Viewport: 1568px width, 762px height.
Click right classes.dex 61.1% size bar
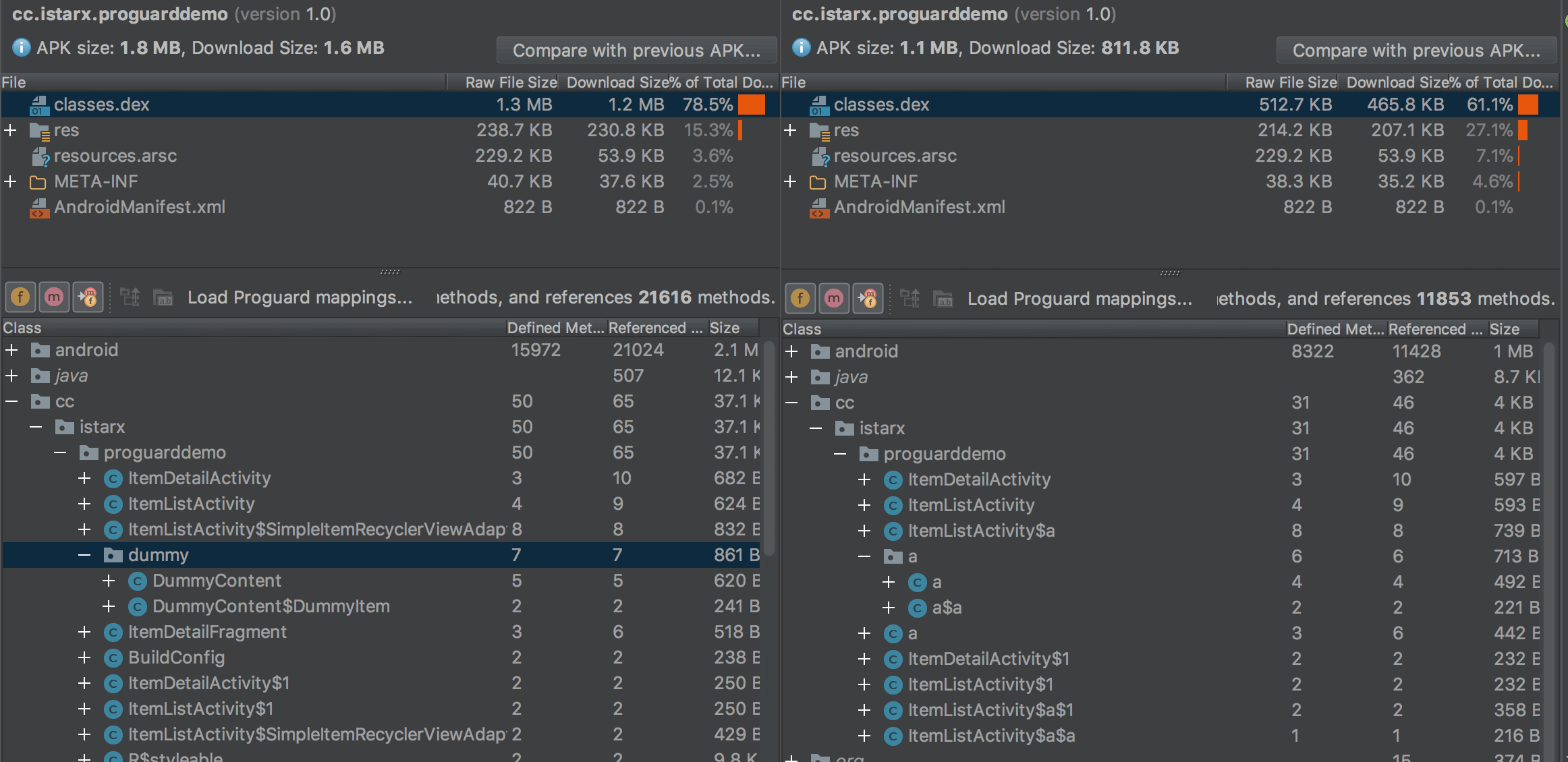click(x=1528, y=105)
